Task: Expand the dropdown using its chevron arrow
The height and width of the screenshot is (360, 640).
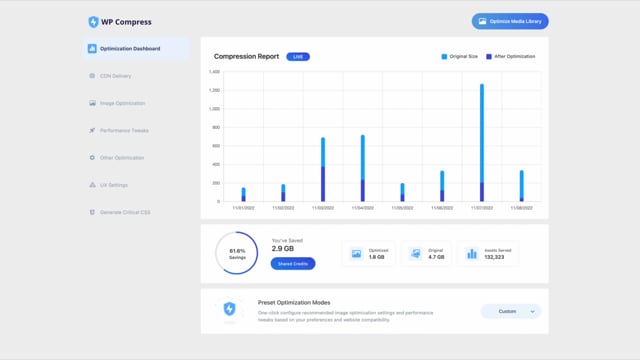Action: click(x=532, y=312)
